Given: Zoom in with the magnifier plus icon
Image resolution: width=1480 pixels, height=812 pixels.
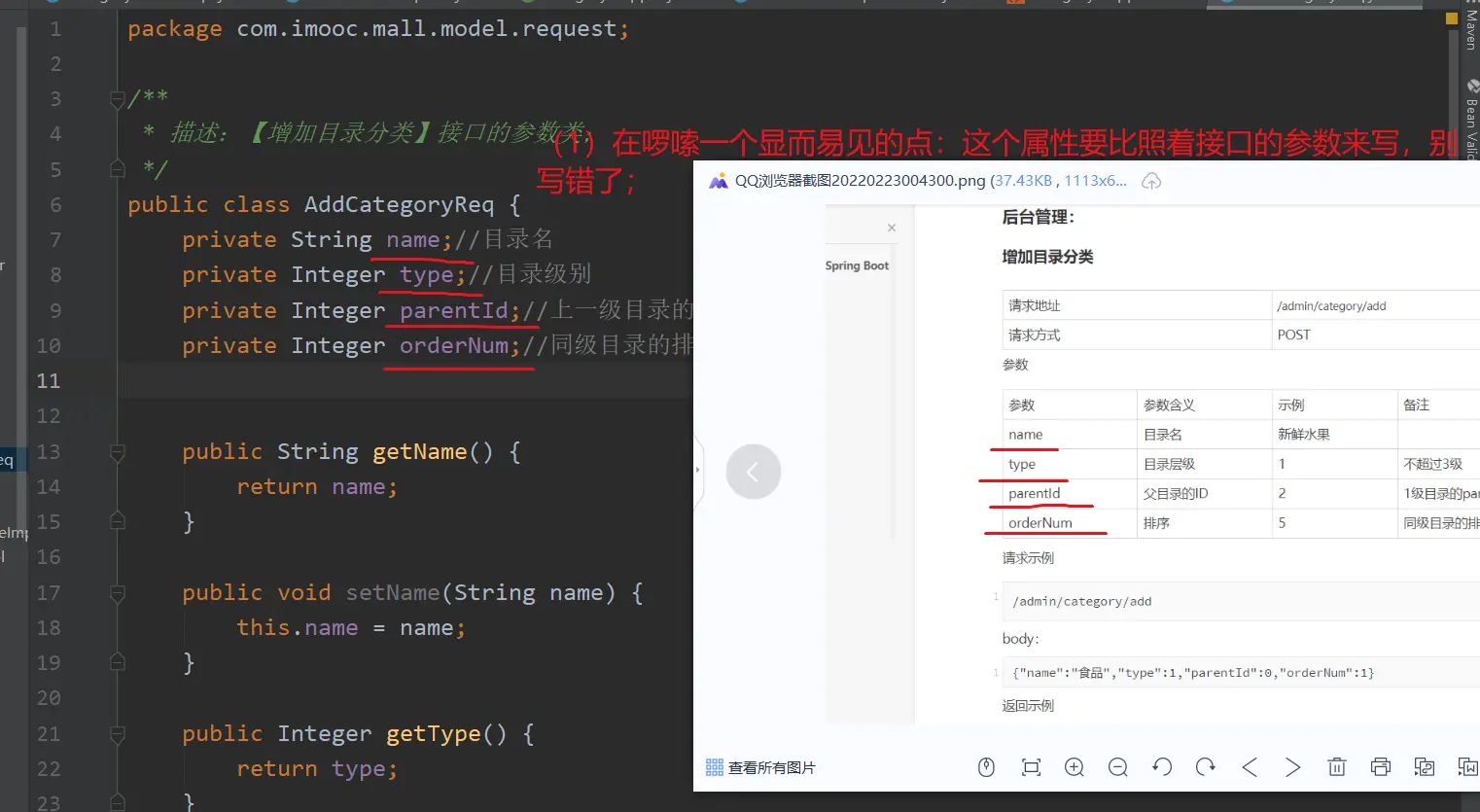Looking at the screenshot, I should 1075,767.
